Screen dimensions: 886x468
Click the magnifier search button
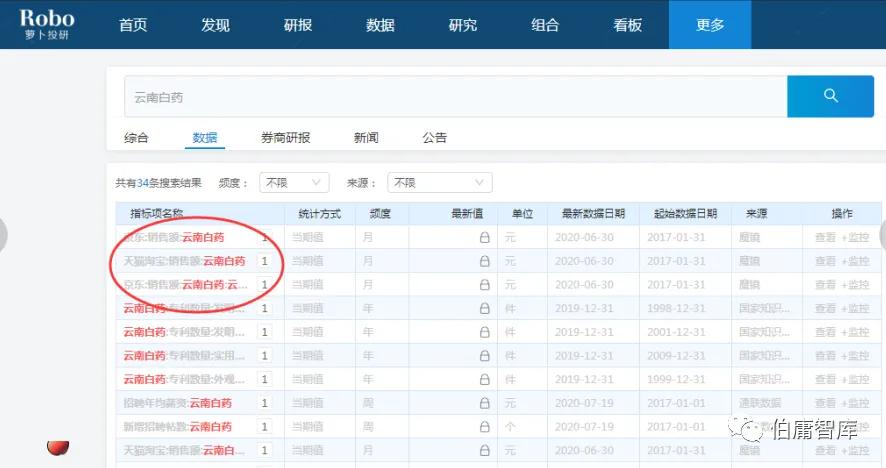tap(830, 96)
